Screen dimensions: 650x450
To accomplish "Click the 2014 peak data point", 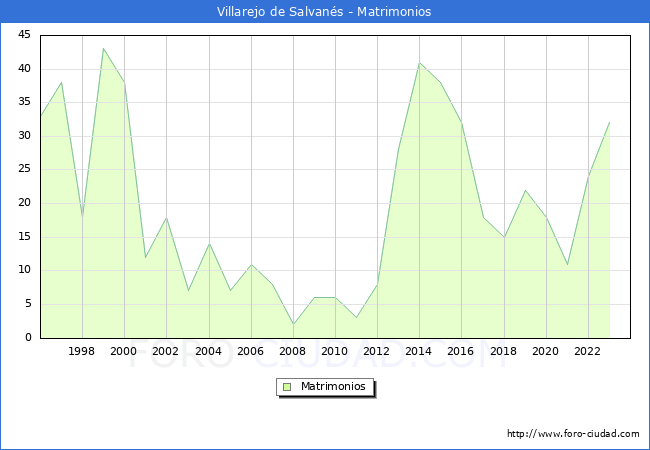I will click(419, 63).
